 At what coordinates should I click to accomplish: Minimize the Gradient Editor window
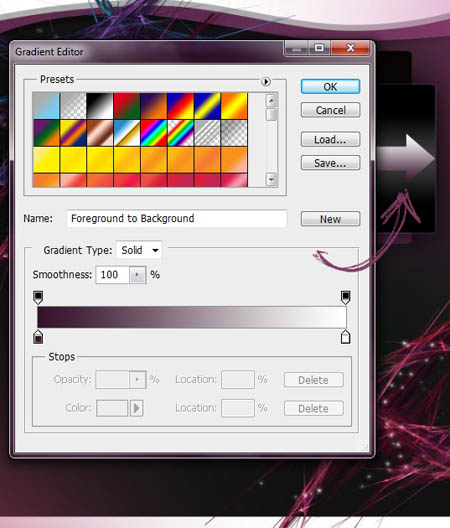click(x=297, y=48)
